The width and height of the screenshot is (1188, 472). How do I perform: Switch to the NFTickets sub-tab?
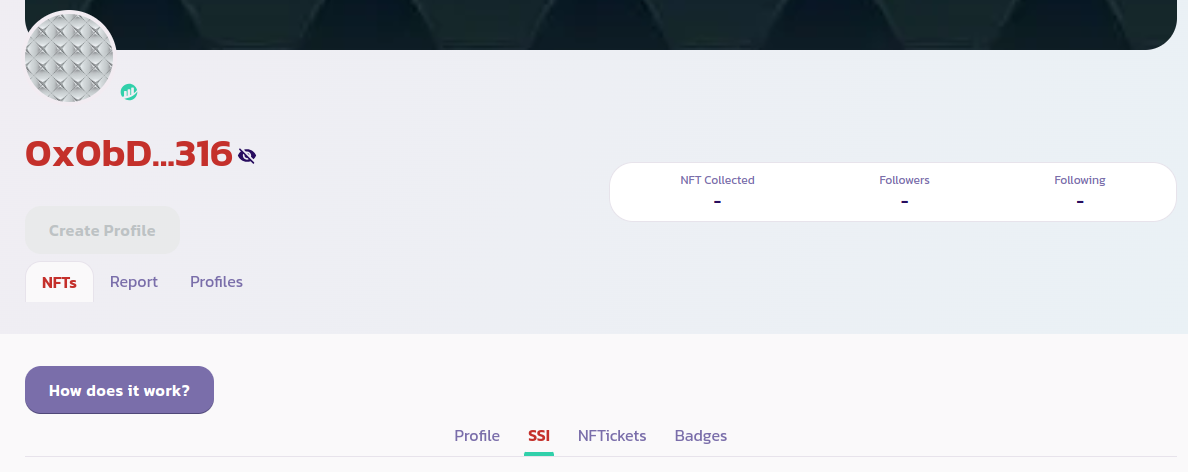click(612, 436)
